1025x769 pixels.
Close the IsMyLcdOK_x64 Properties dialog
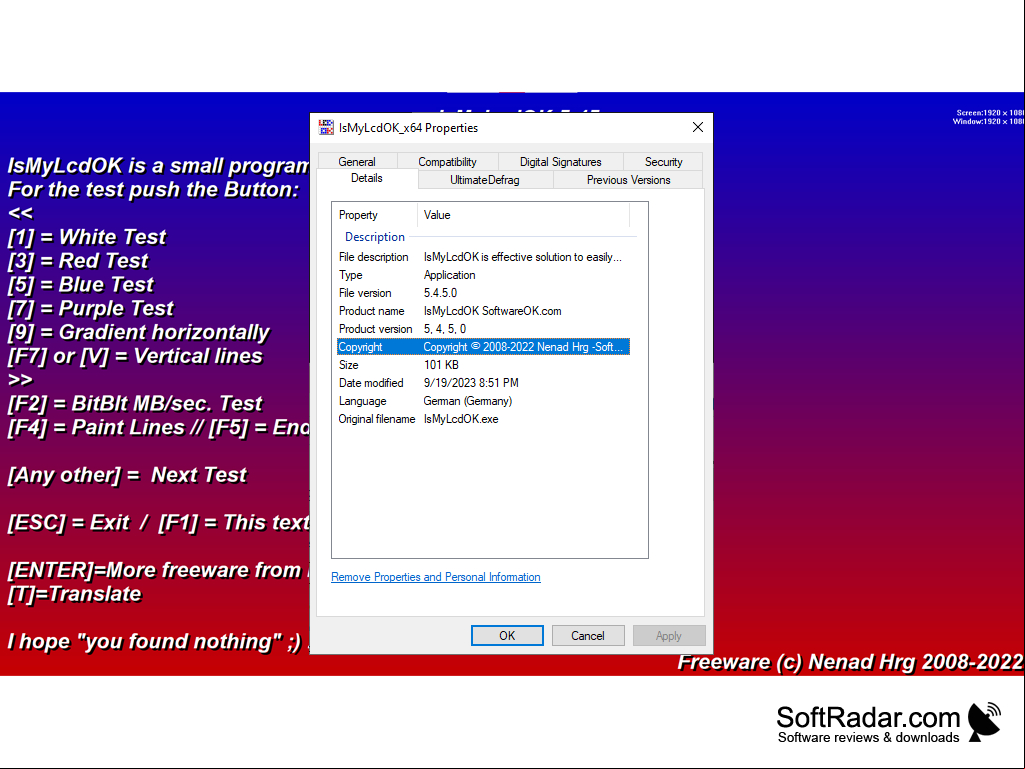[697, 128]
